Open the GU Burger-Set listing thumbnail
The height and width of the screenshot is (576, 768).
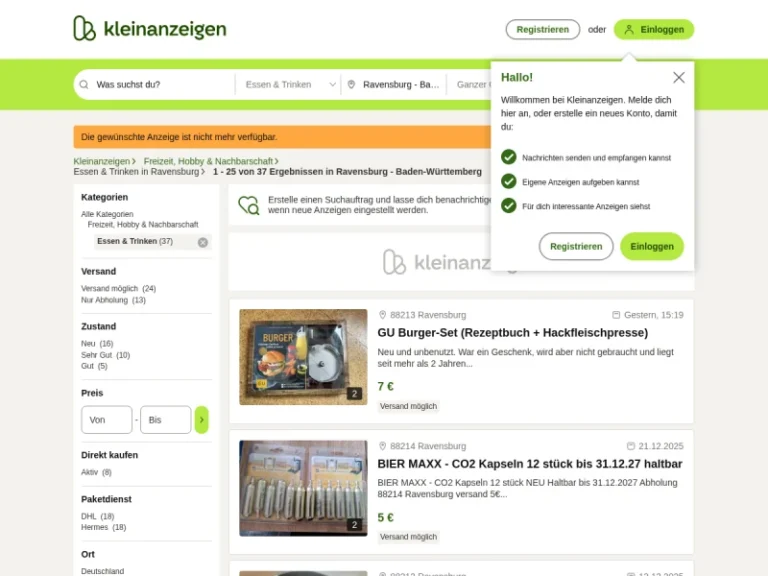point(303,357)
